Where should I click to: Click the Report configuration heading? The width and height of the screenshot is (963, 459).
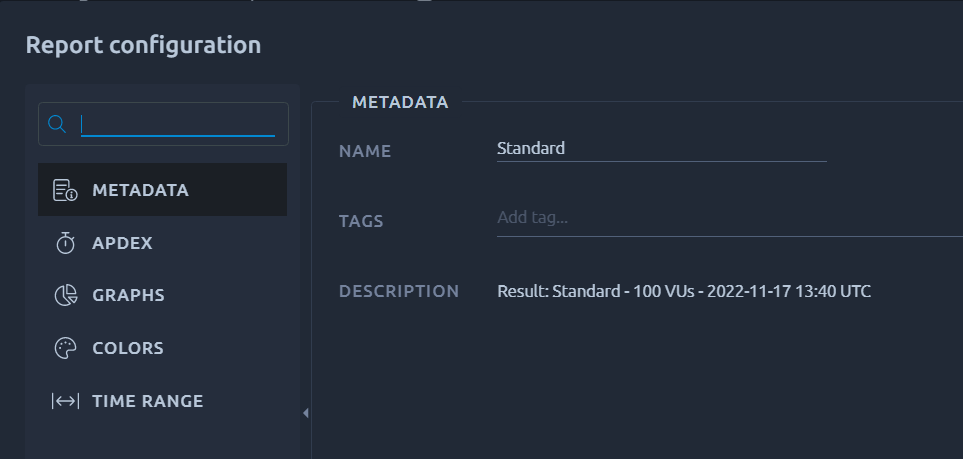click(x=143, y=45)
